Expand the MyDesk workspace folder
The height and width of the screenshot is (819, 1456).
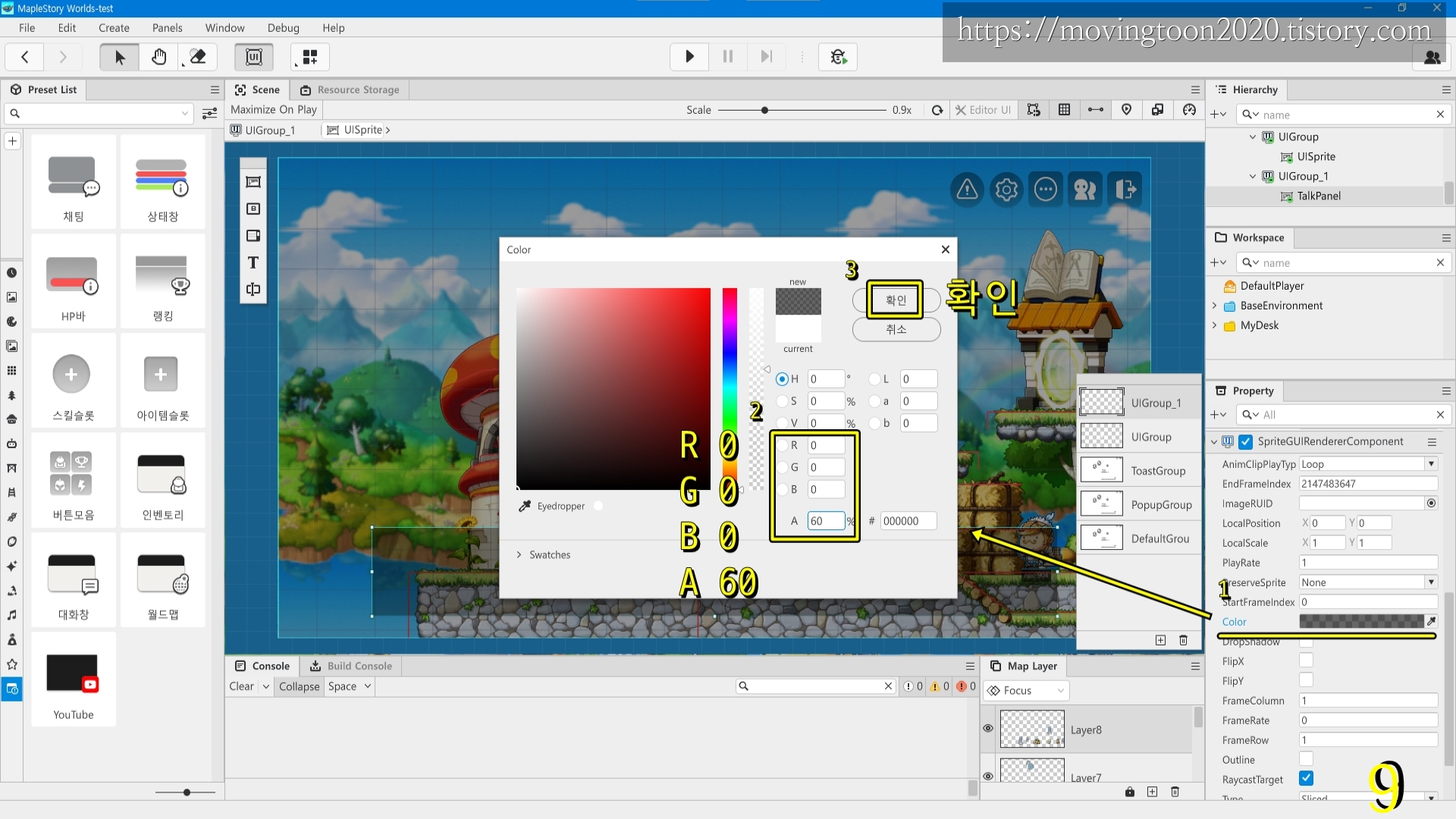click(1214, 325)
